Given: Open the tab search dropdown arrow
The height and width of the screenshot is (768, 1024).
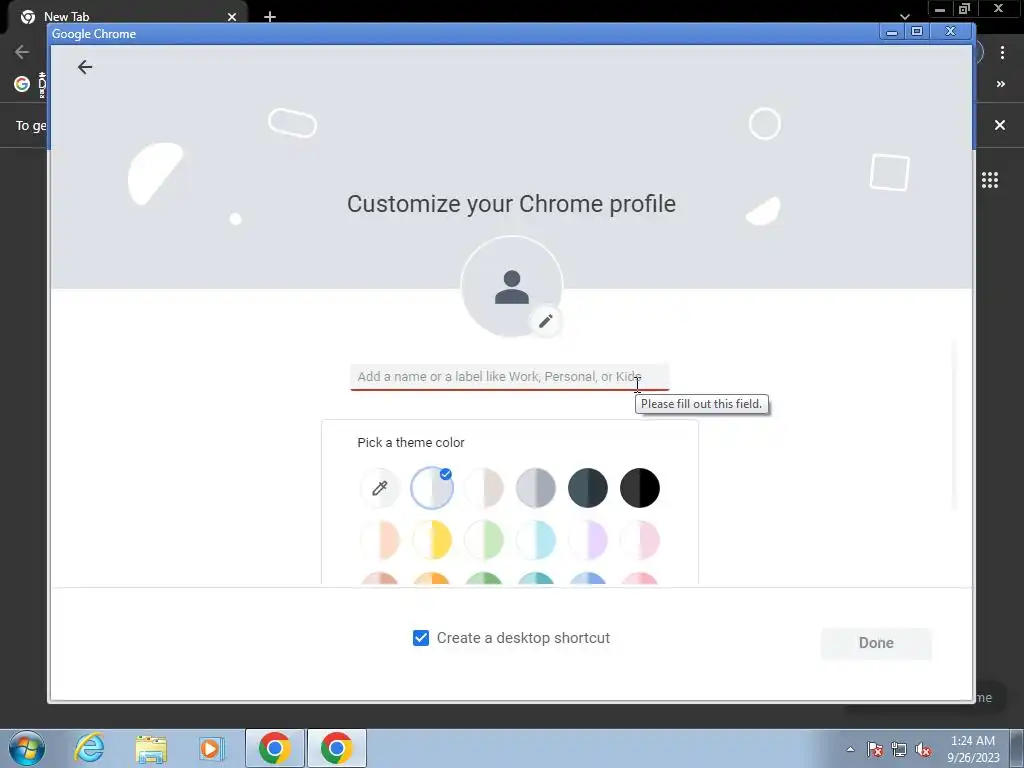Looking at the screenshot, I should tap(904, 16).
